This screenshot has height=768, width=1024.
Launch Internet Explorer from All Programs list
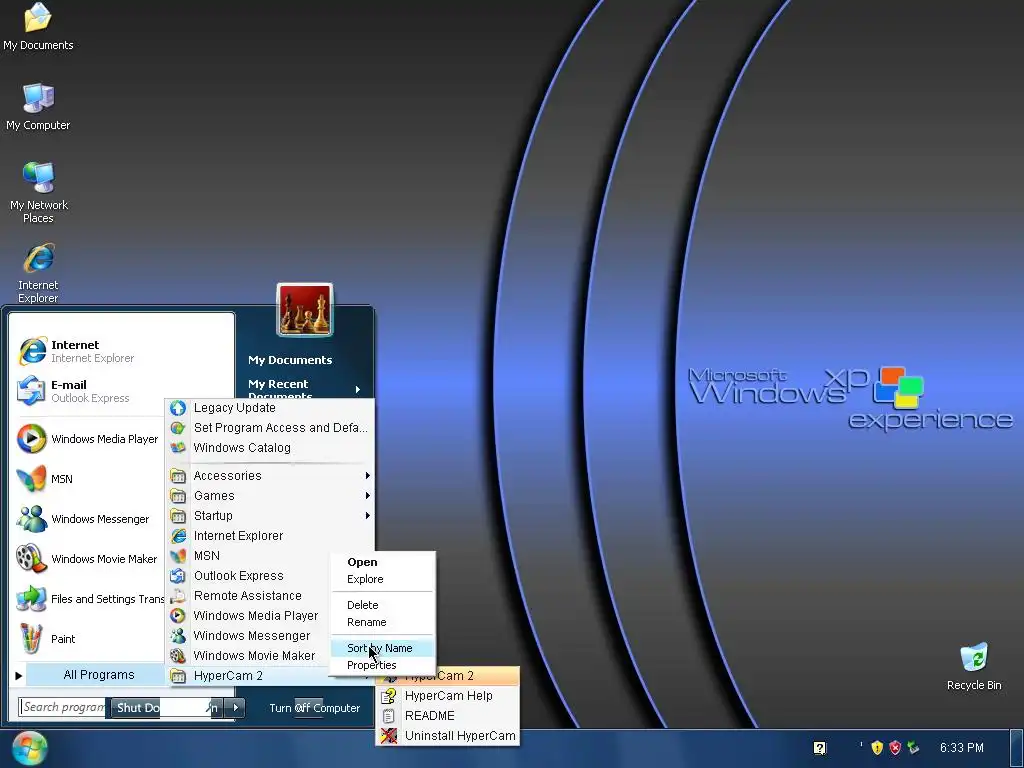[x=270, y=536]
